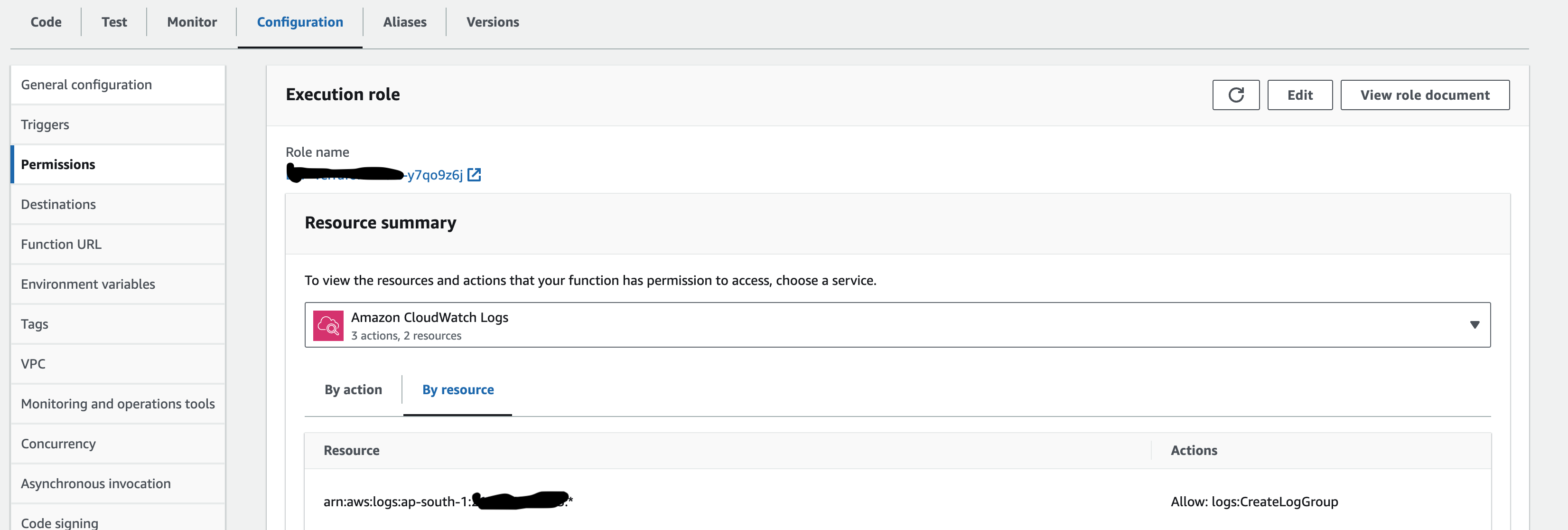This screenshot has height=530, width=1568.
Task: Click the Amazon CloudWatch Logs service icon
Action: (x=329, y=325)
